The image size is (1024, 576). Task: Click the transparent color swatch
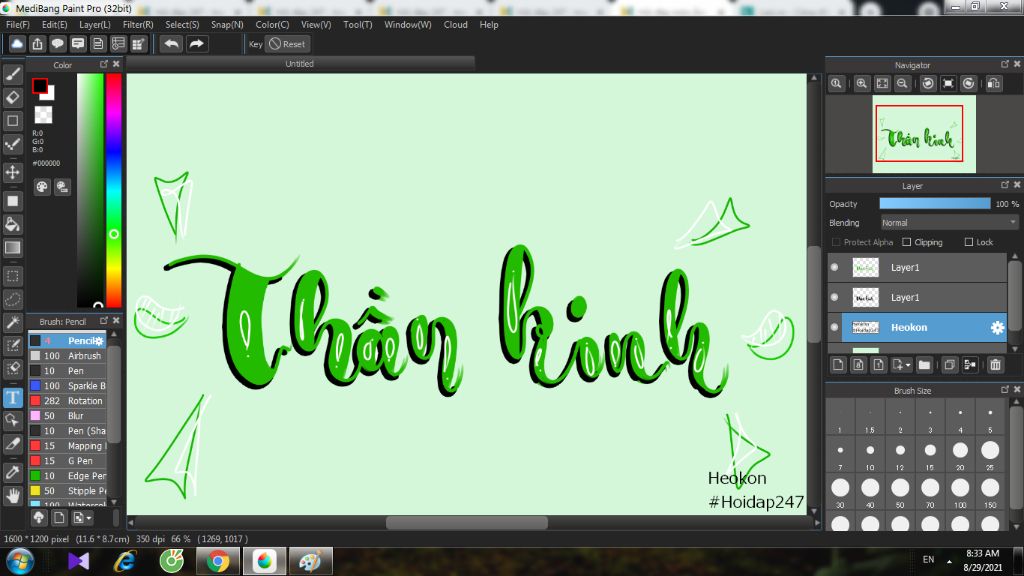(x=43, y=115)
